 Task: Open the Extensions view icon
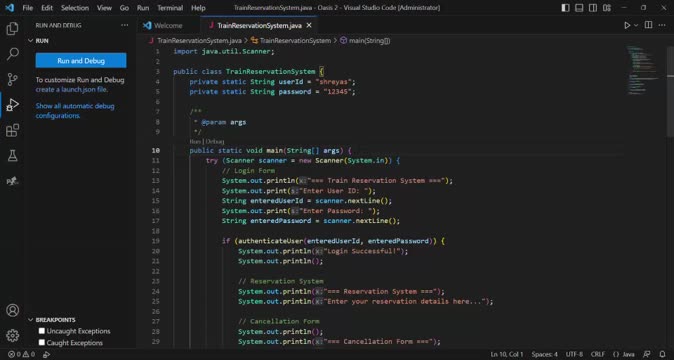tap(12, 130)
